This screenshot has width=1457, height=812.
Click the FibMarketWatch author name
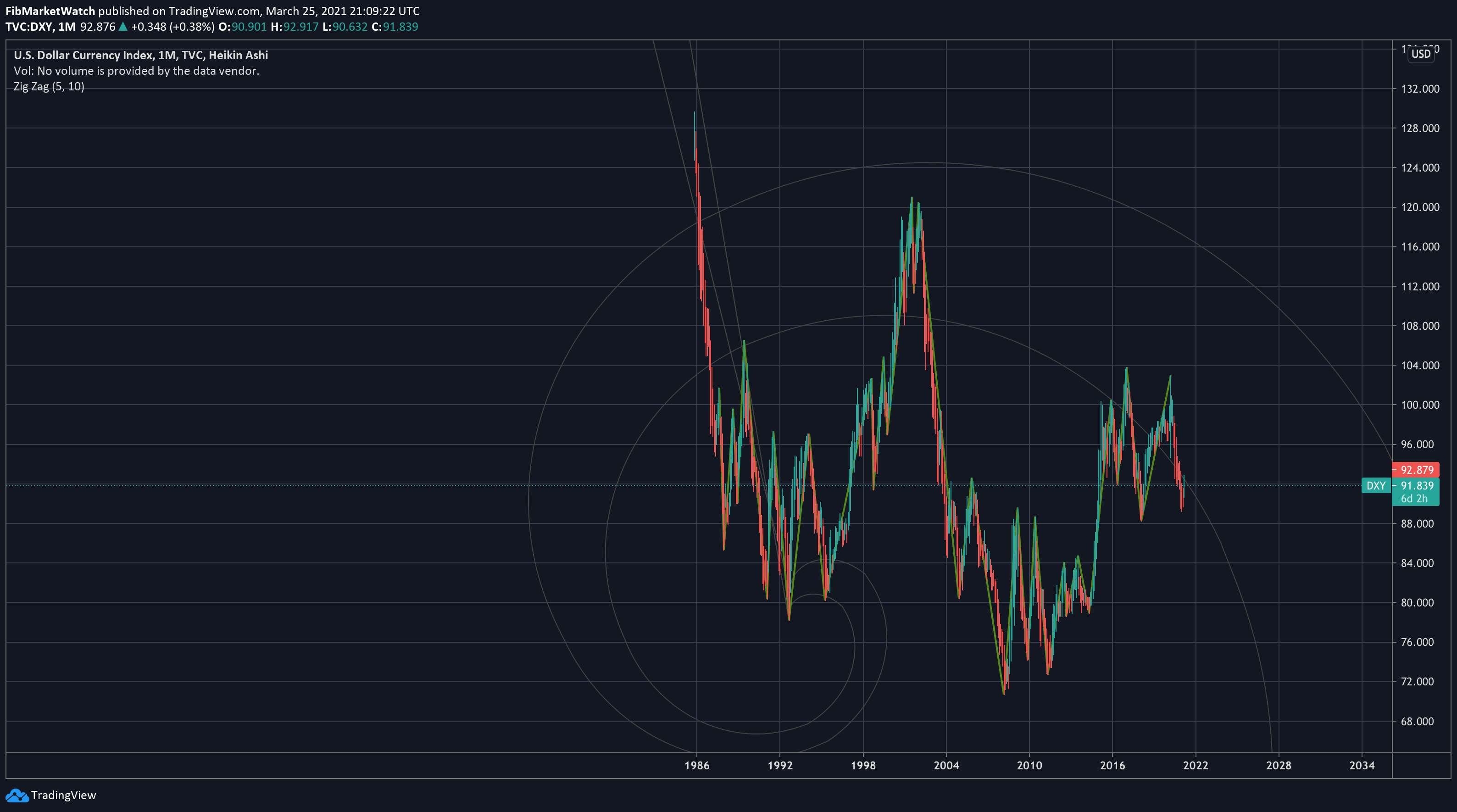pyautogui.click(x=50, y=11)
